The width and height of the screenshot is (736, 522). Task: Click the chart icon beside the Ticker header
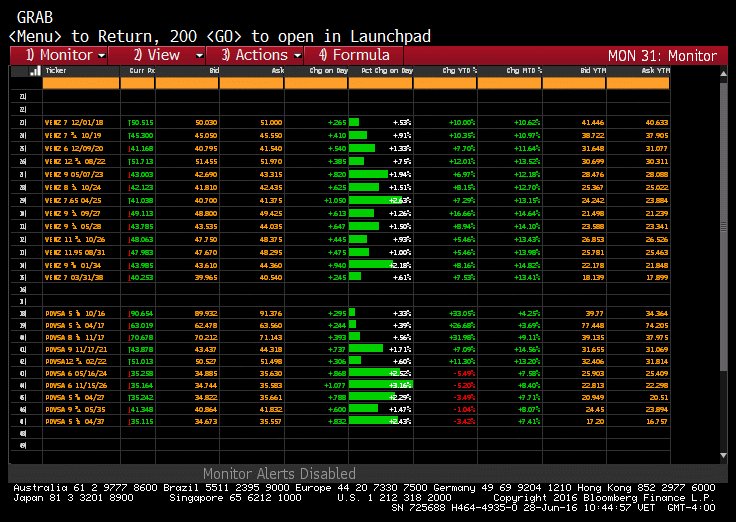(x=35, y=71)
